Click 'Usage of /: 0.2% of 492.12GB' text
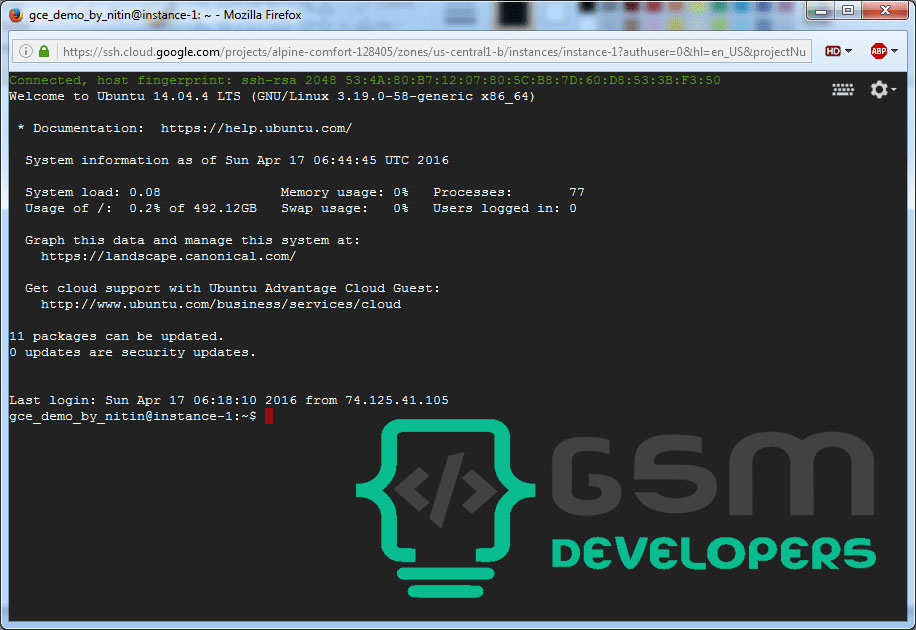Screen dimensions: 916x630 point(141,208)
